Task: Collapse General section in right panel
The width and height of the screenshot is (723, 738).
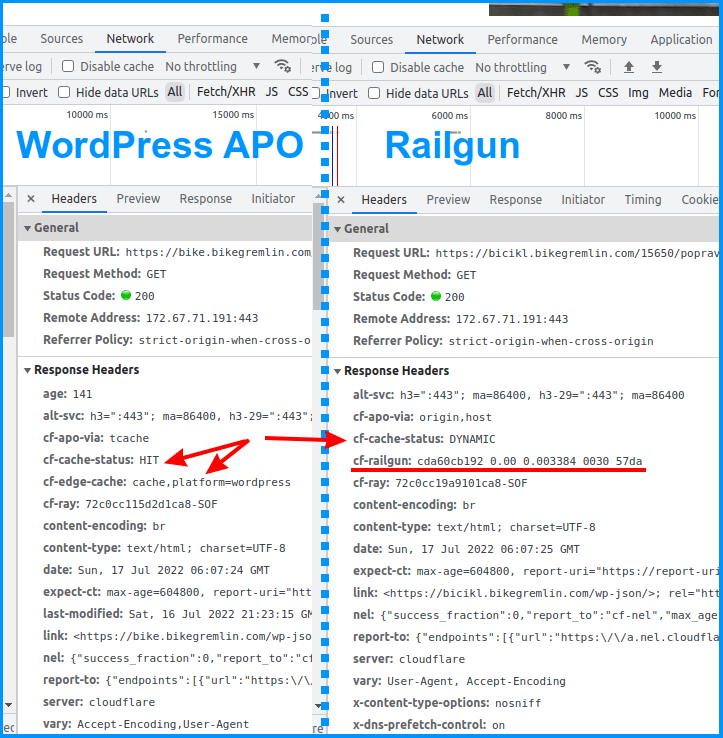Action: point(337,229)
